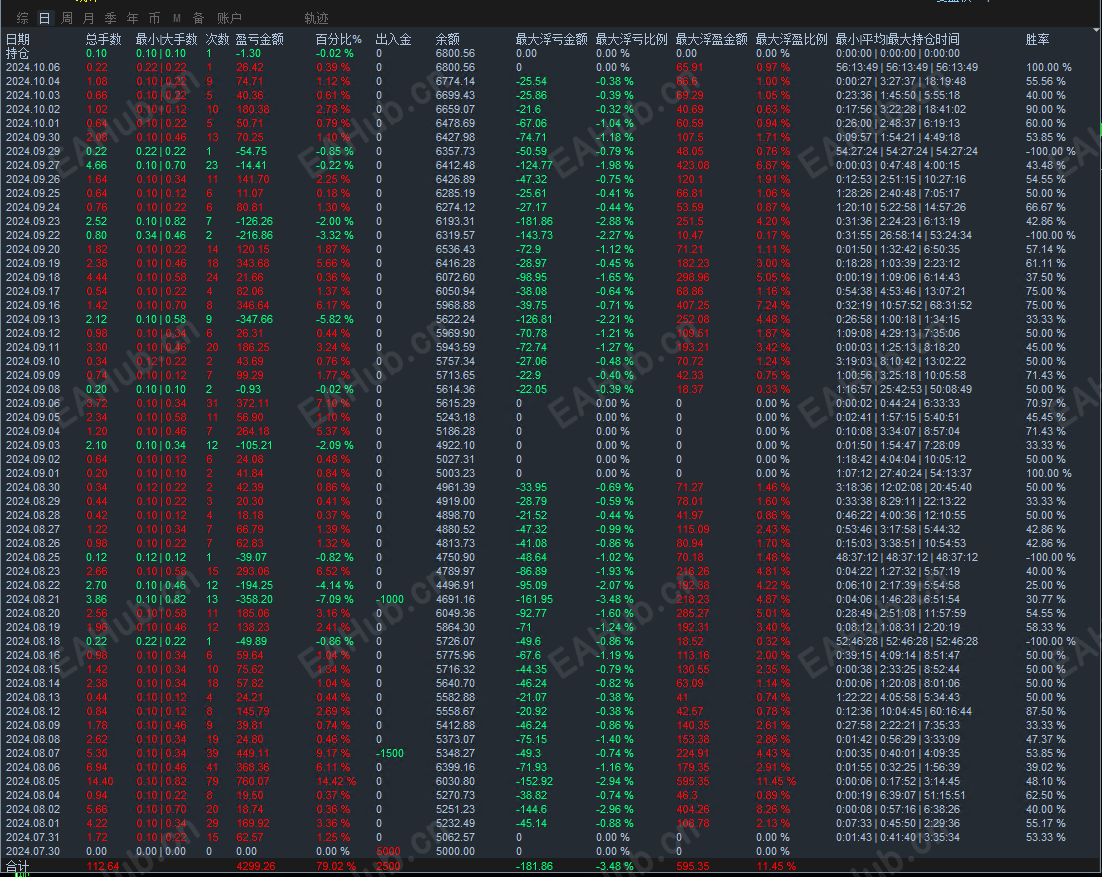Select the 2024.08.18 date cell
Screen dimensions: 1102x877
33,642
